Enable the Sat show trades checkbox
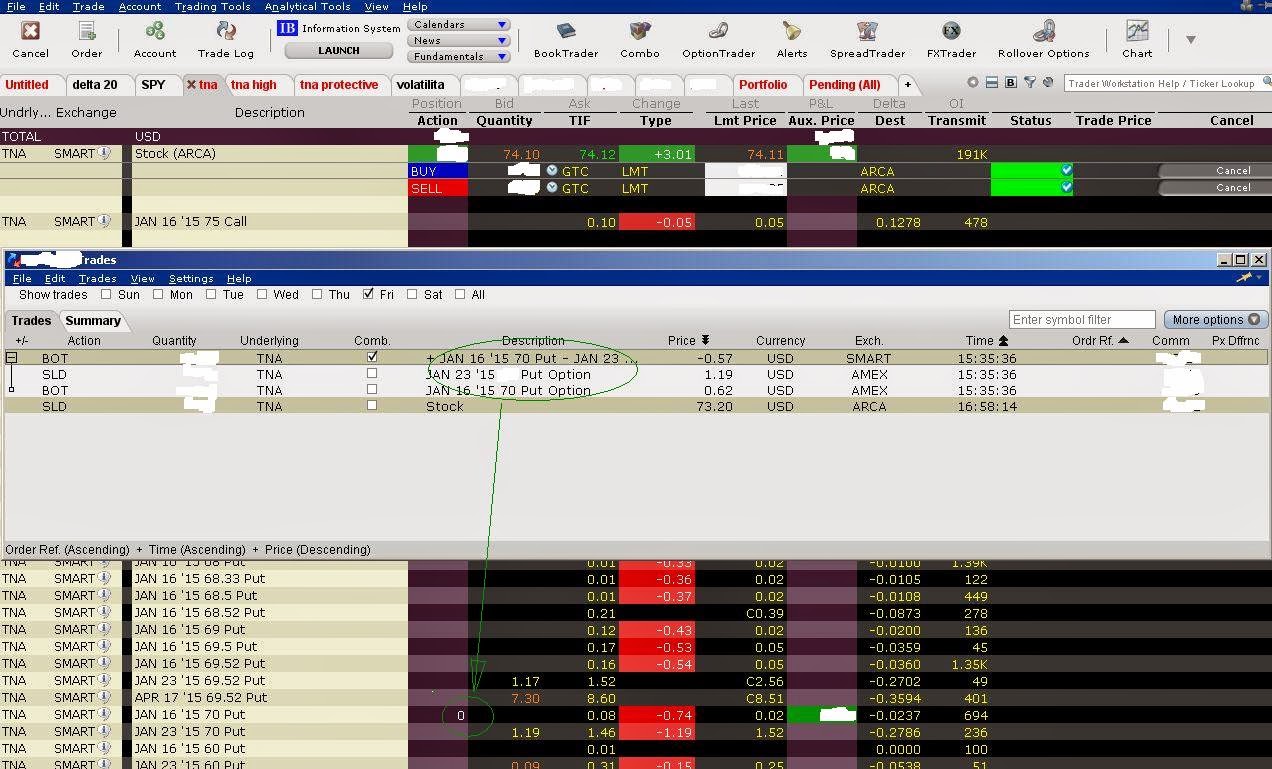1272x769 pixels. point(412,294)
